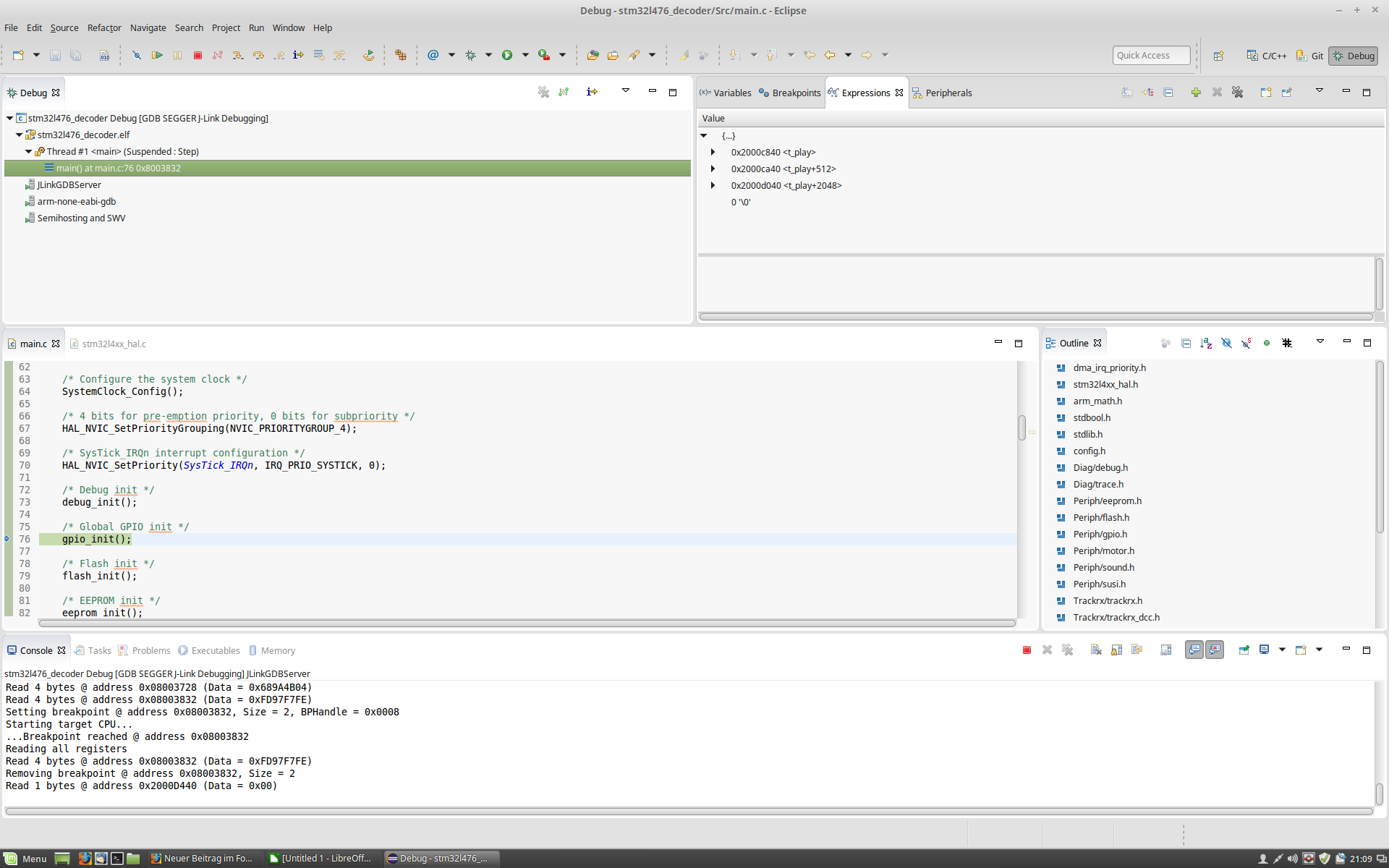Click green Add New Expression plus icon
Image resolution: width=1389 pixels, height=868 pixels.
click(x=1196, y=93)
